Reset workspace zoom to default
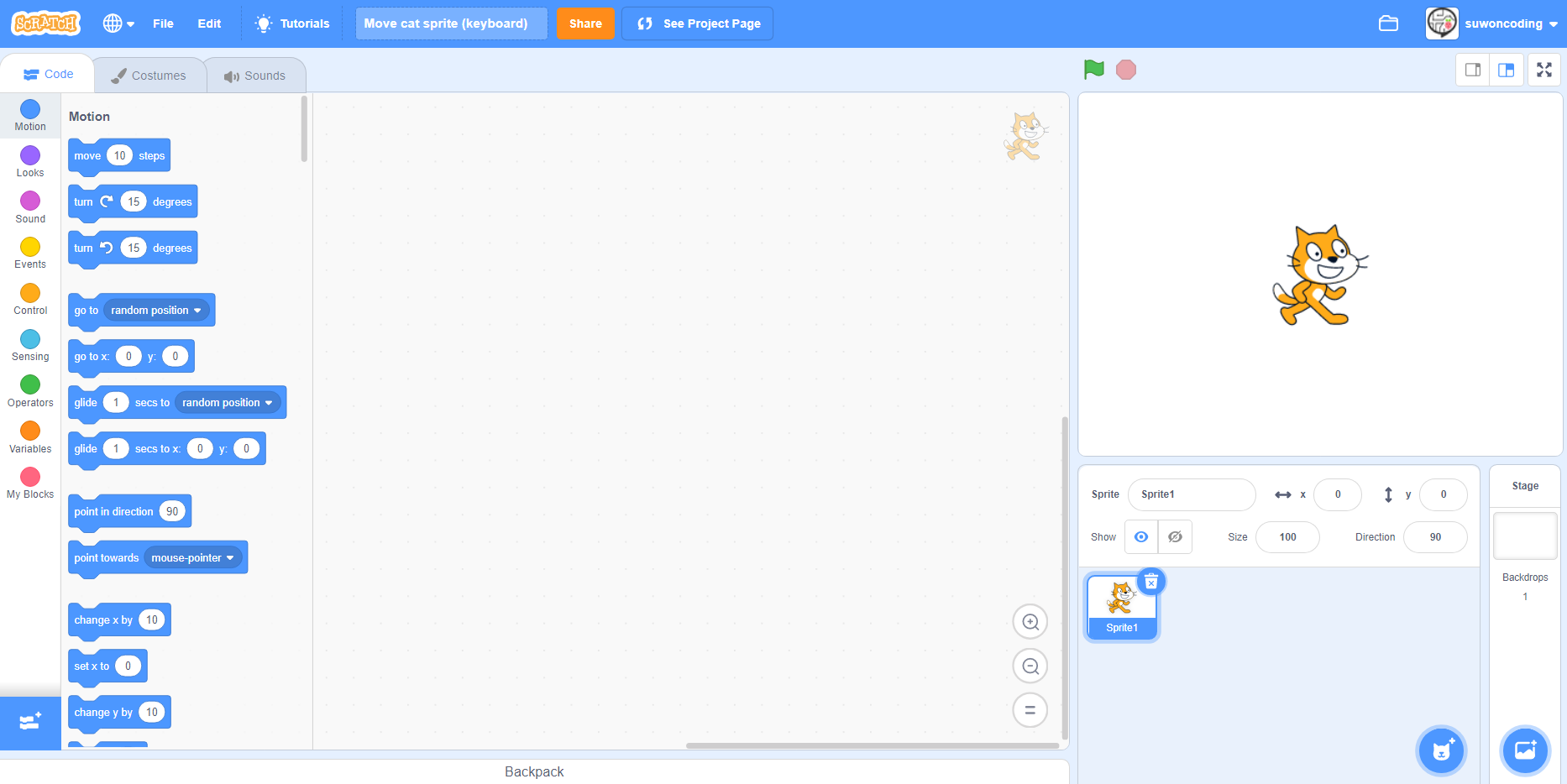This screenshot has height=784, width=1567. [x=1030, y=710]
